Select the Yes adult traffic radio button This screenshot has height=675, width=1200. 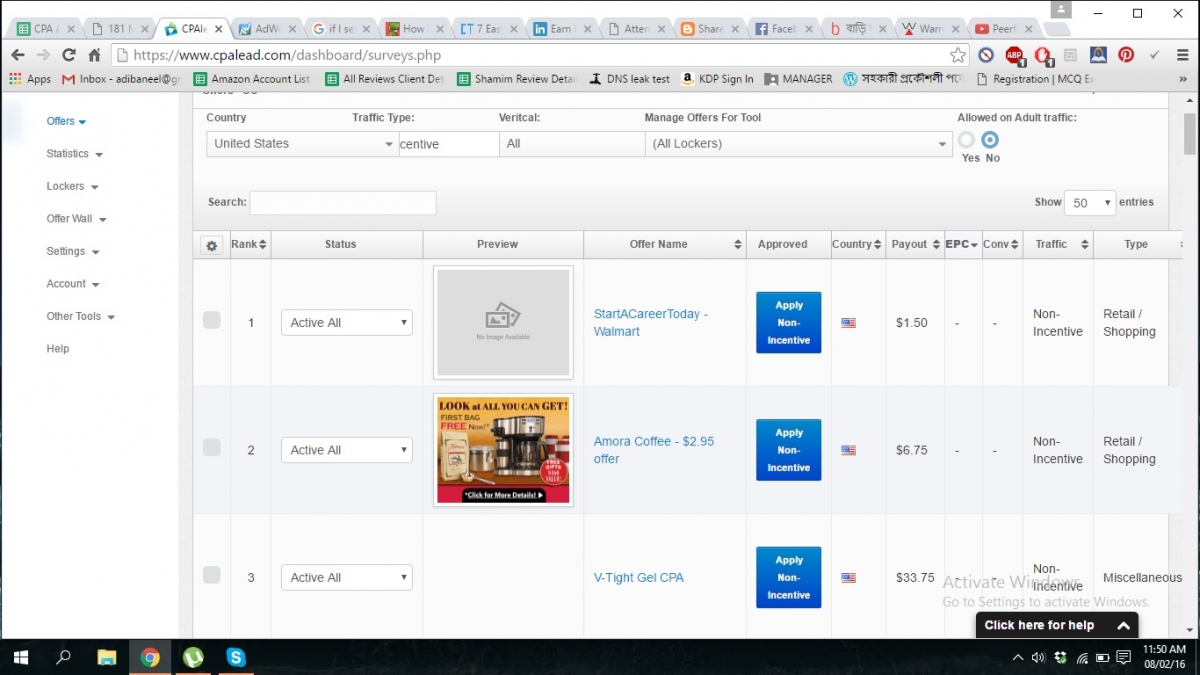[x=966, y=140]
